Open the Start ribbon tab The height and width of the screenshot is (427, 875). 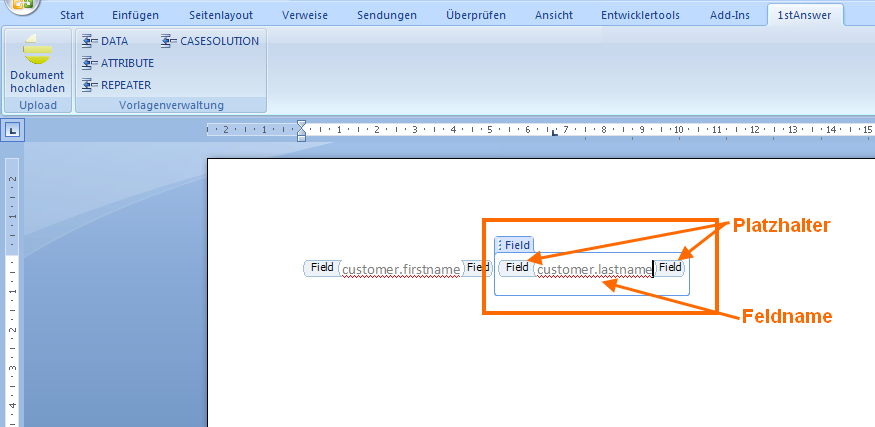point(72,15)
